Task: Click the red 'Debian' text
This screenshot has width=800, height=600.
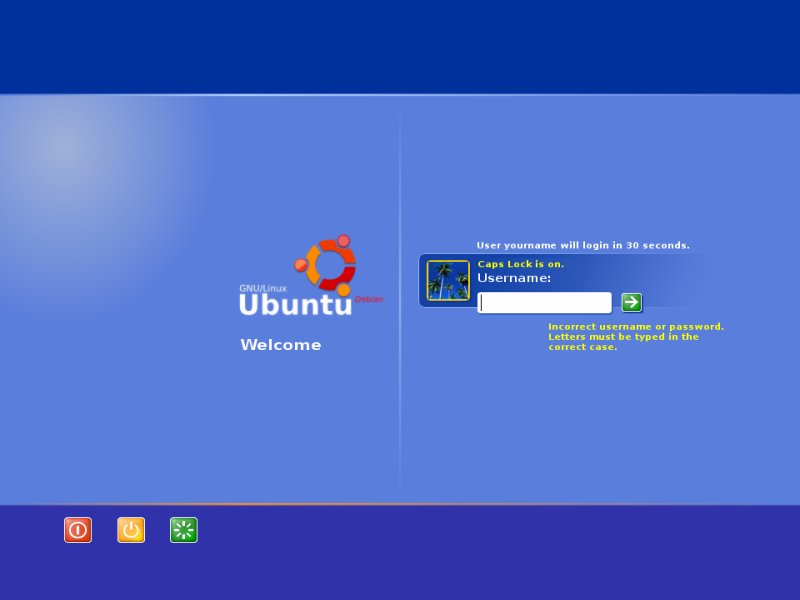Action: pos(369,299)
